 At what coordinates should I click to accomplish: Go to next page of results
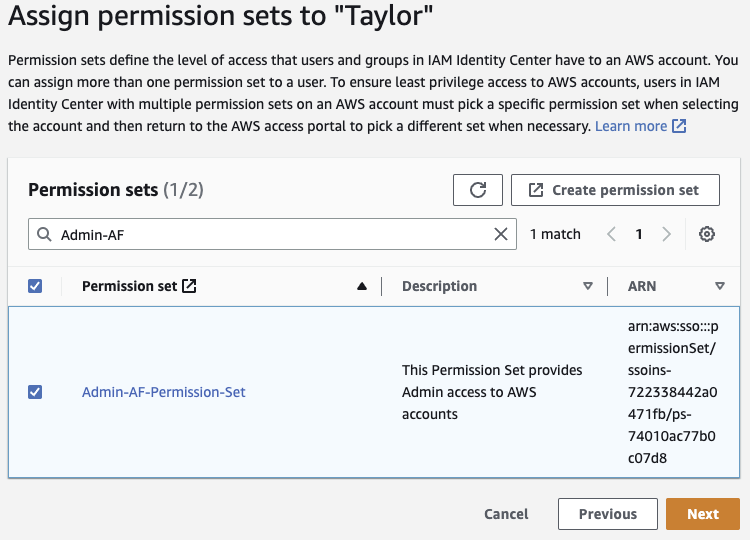(x=666, y=234)
